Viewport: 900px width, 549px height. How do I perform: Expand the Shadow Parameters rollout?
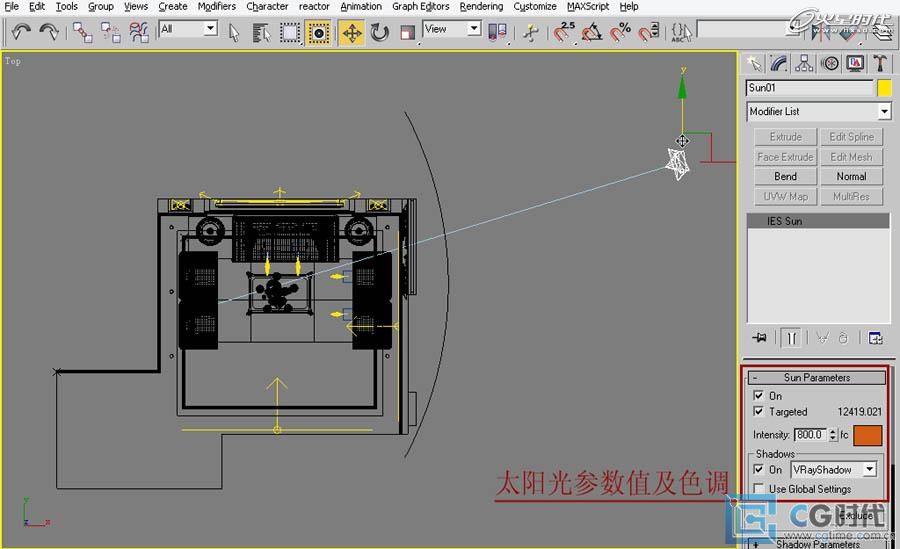pos(817,543)
